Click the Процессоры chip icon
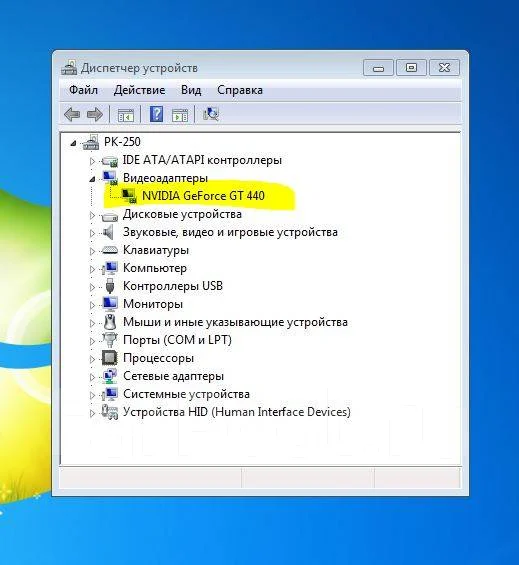The height and width of the screenshot is (565, 519). tap(110, 358)
